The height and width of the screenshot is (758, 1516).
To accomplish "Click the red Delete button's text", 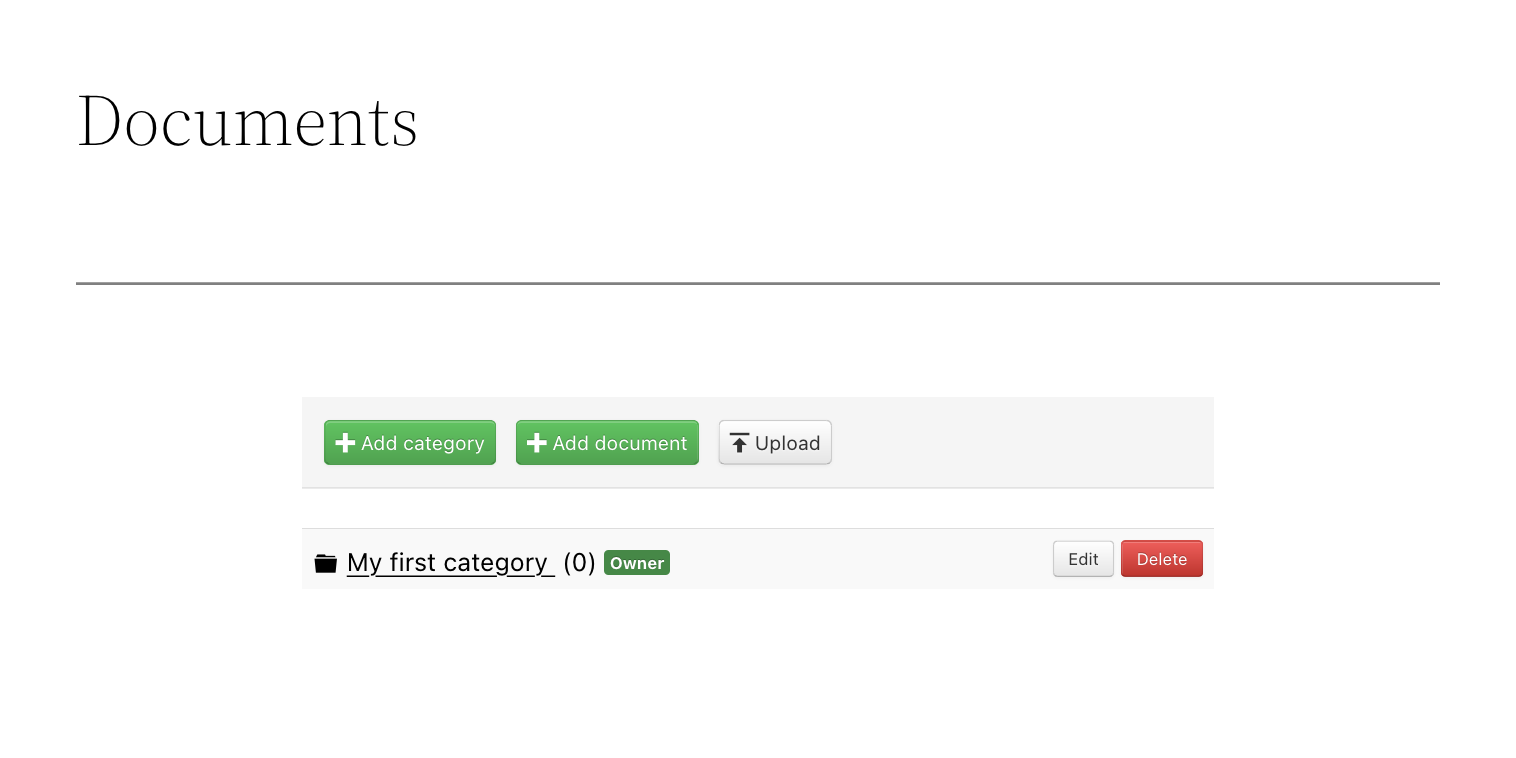I will point(1162,559).
